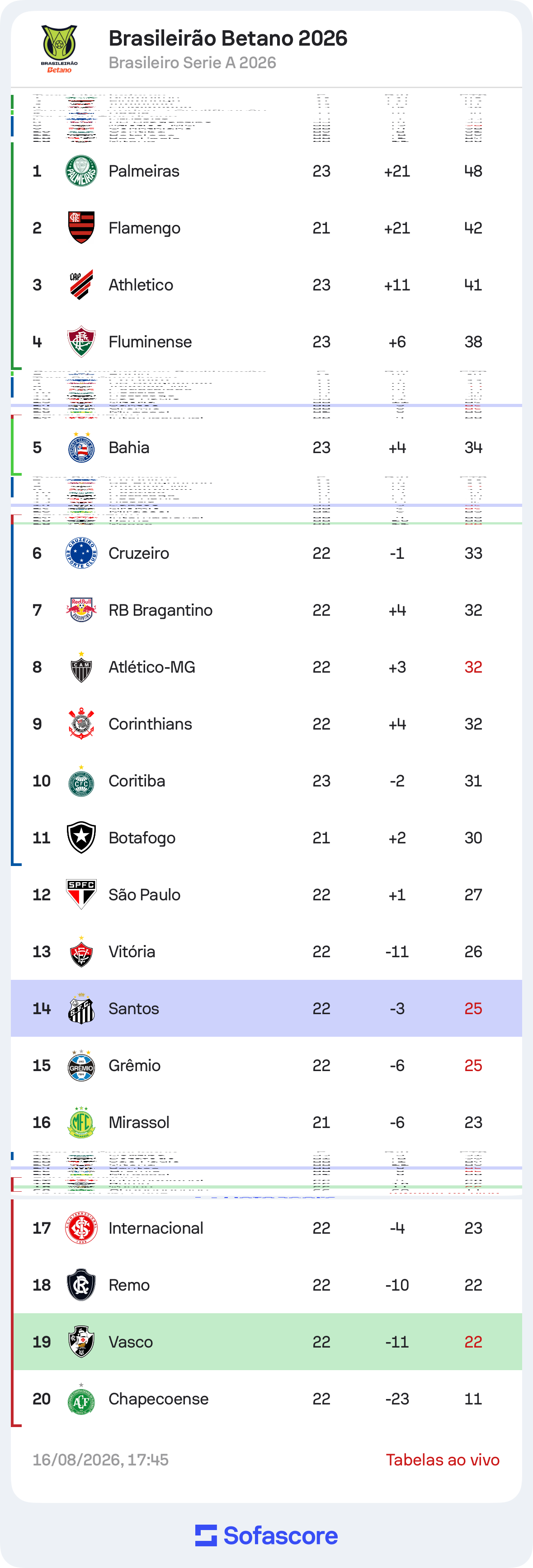Image resolution: width=533 pixels, height=1568 pixels.
Task: Click the Palmeiras club crest
Action: (x=81, y=171)
